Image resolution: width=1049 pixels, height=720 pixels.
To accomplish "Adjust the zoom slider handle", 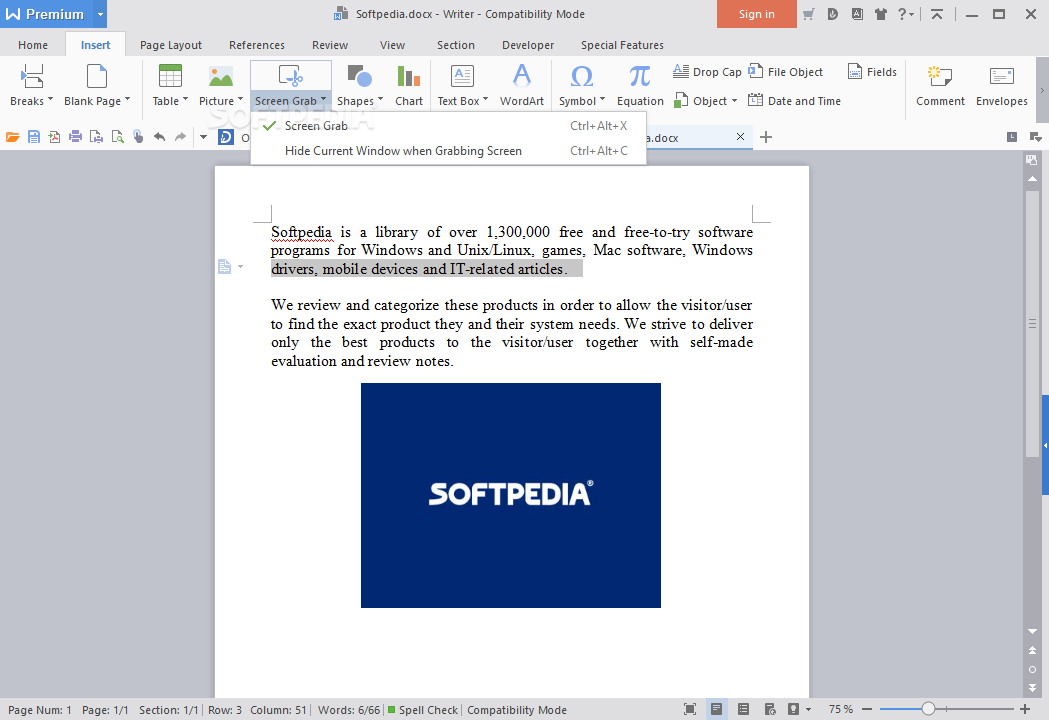I will [928, 709].
